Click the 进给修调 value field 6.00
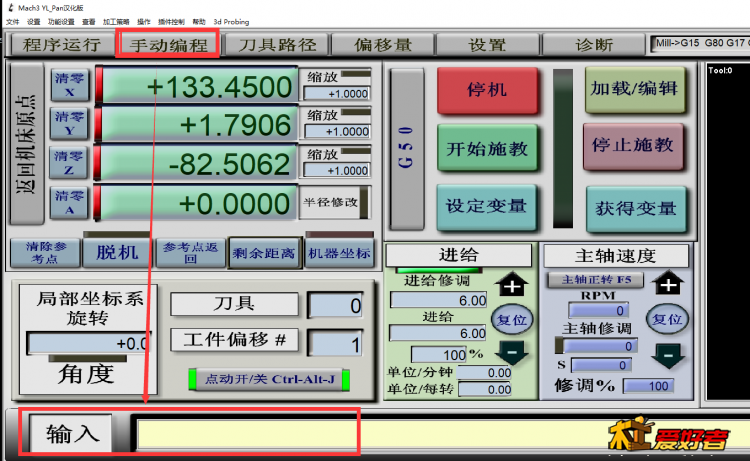The width and height of the screenshot is (750, 461). point(439,300)
